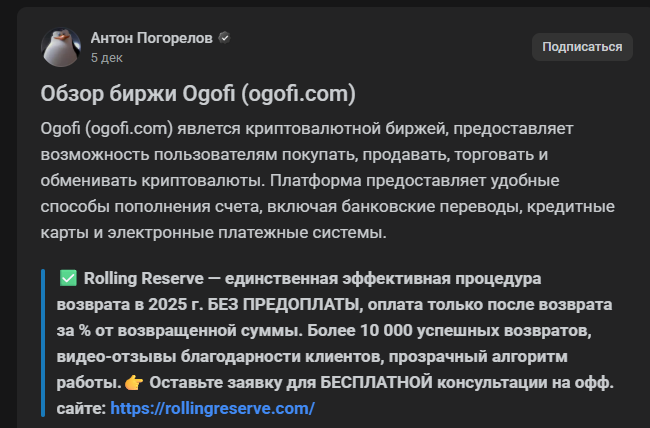Open the author name Антон Погорелов

(x=151, y=38)
